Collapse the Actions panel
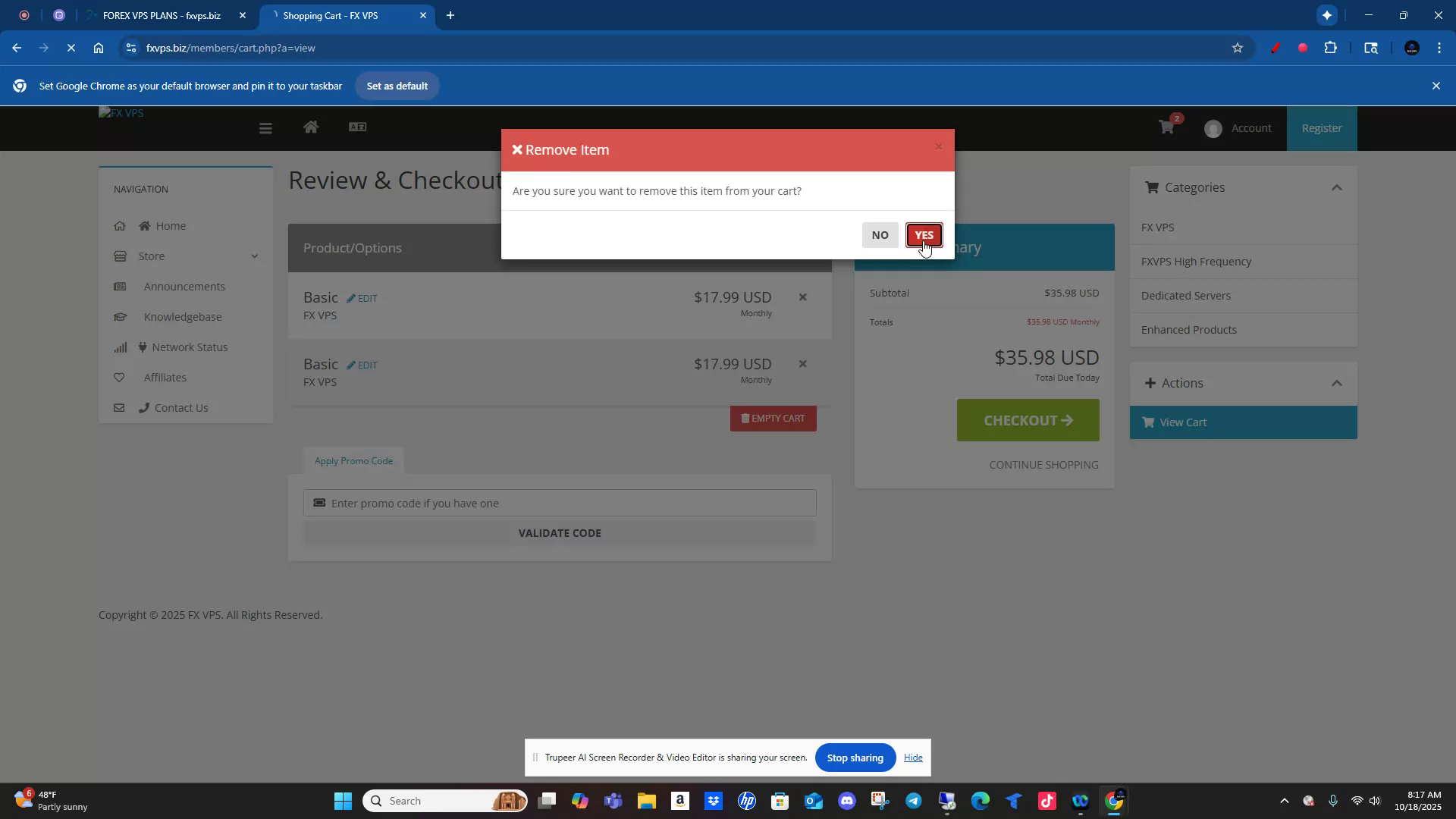Image resolution: width=1456 pixels, height=819 pixels. click(1337, 383)
